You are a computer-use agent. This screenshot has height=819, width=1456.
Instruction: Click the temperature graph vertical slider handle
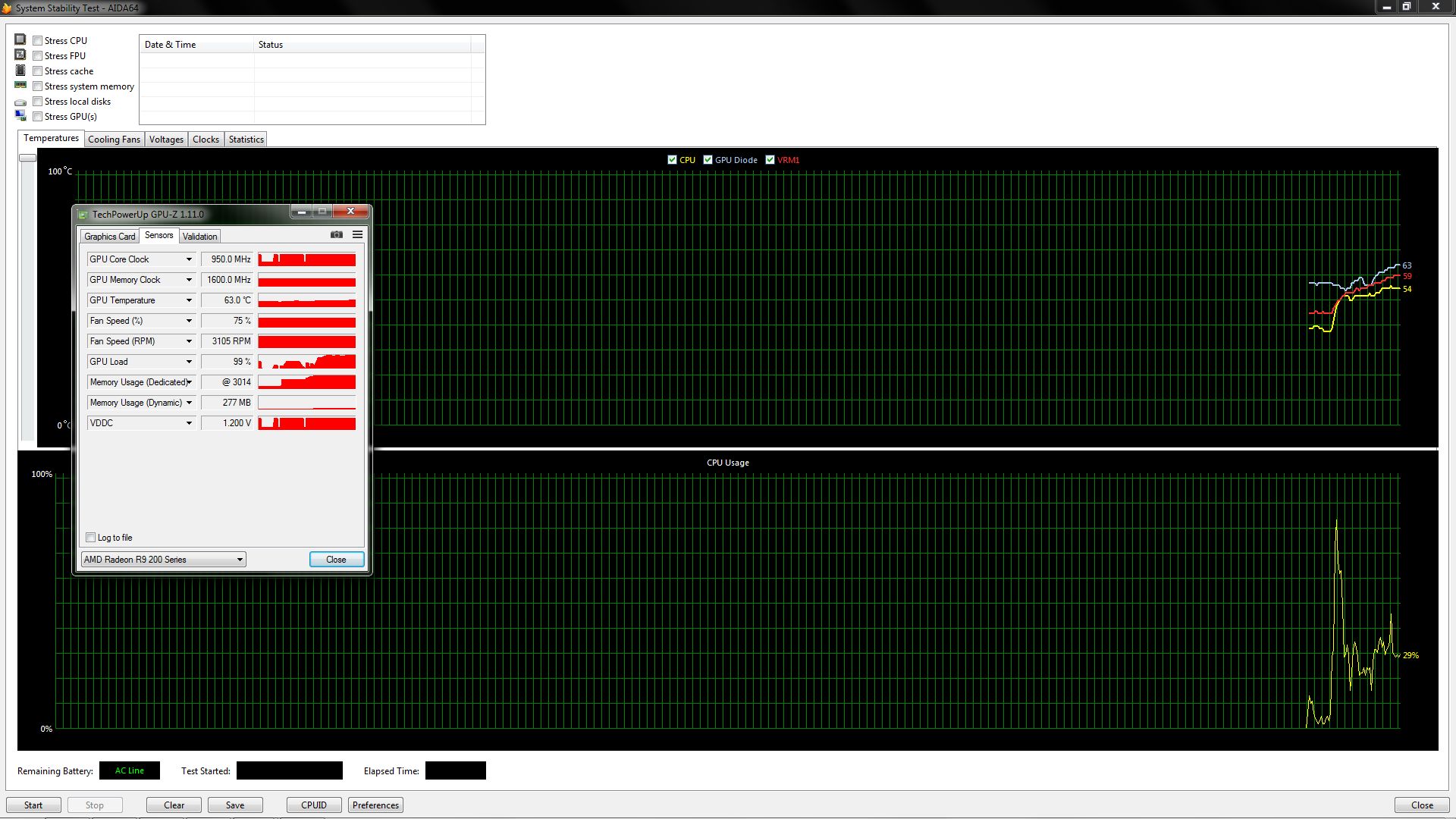(x=27, y=158)
